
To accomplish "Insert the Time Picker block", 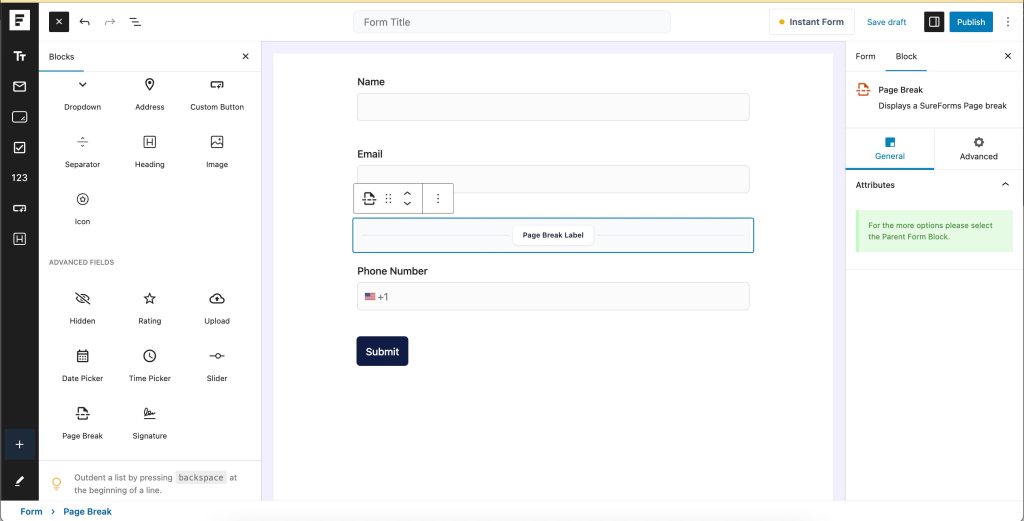I will pyautogui.click(x=149, y=365).
